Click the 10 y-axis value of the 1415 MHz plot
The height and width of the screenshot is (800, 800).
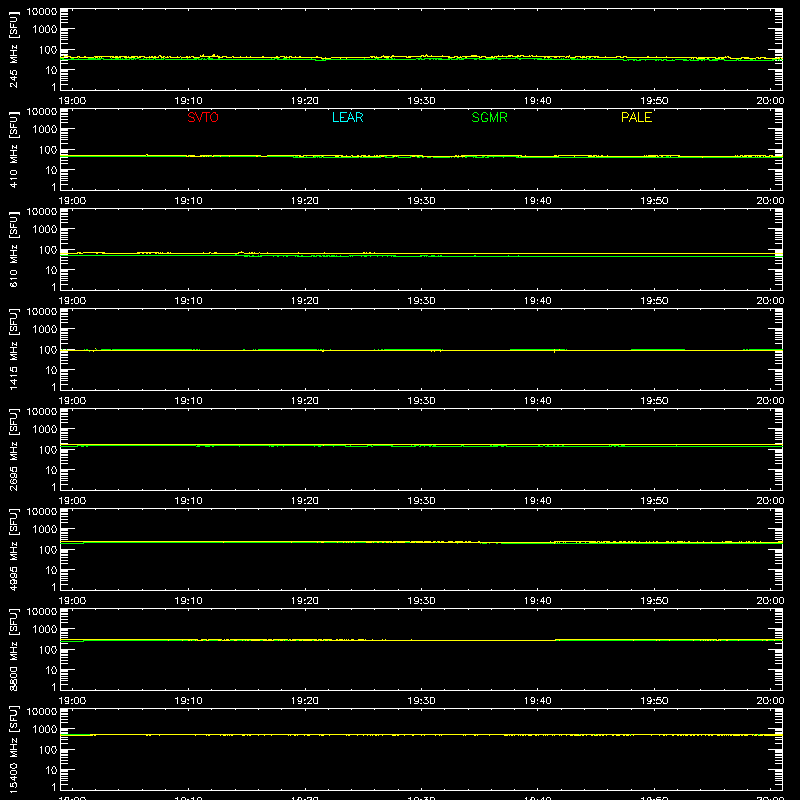click(51, 370)
